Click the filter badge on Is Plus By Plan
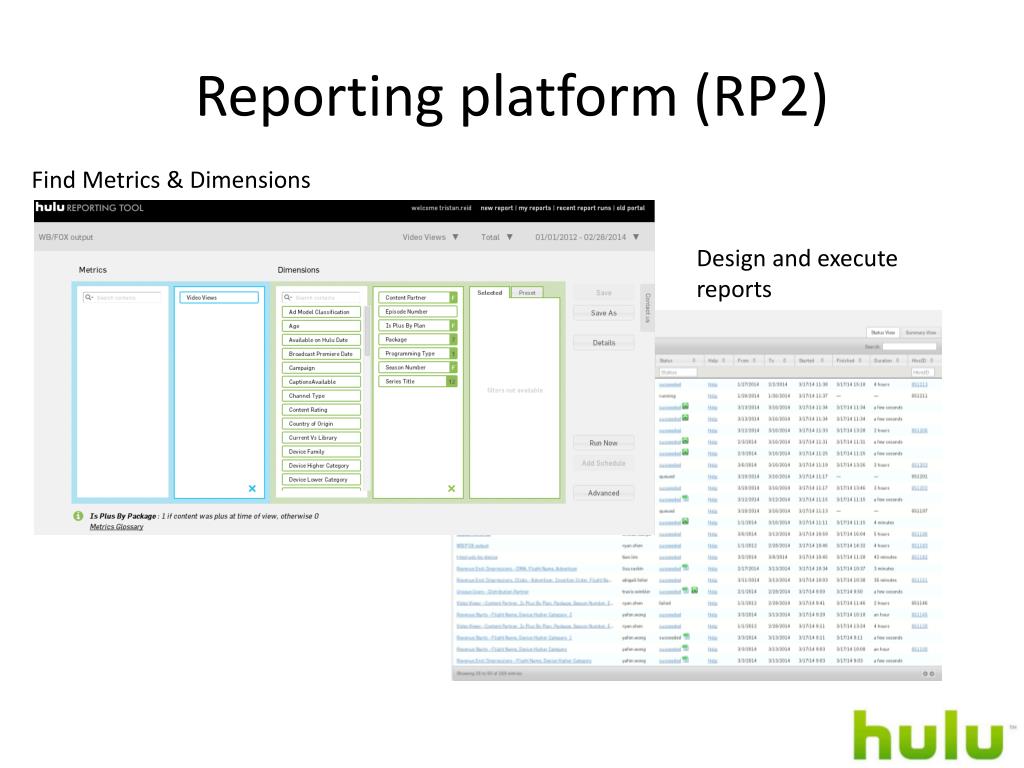 [453, 325]
